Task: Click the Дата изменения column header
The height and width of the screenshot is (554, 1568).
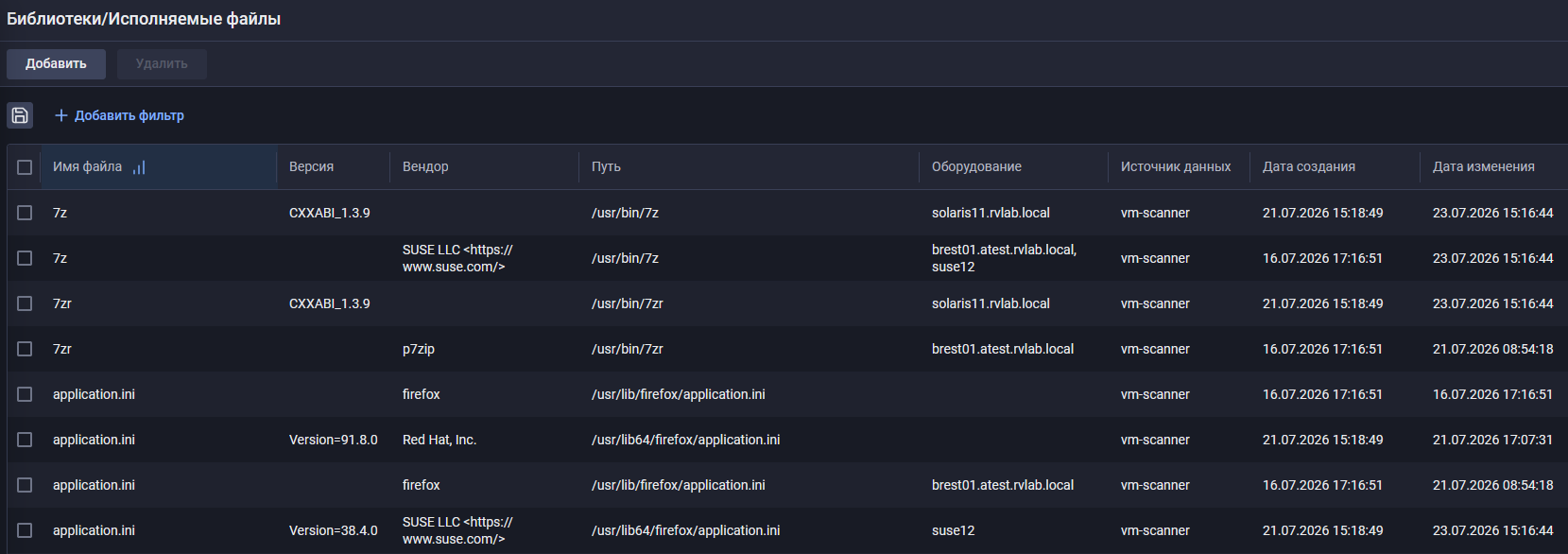Action: [x=1484, y=166]
